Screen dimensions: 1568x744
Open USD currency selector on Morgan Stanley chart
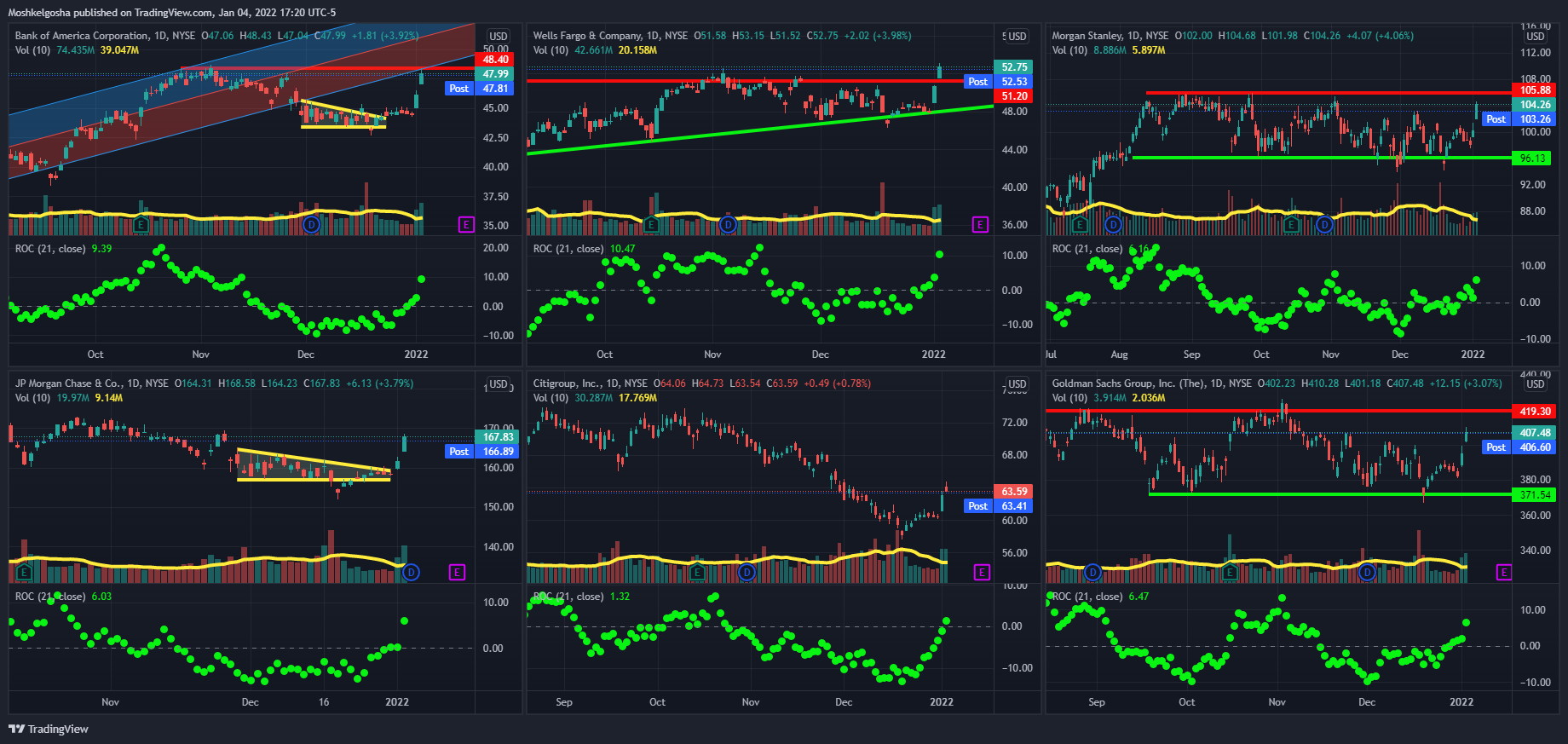(x=1536, y=37)
